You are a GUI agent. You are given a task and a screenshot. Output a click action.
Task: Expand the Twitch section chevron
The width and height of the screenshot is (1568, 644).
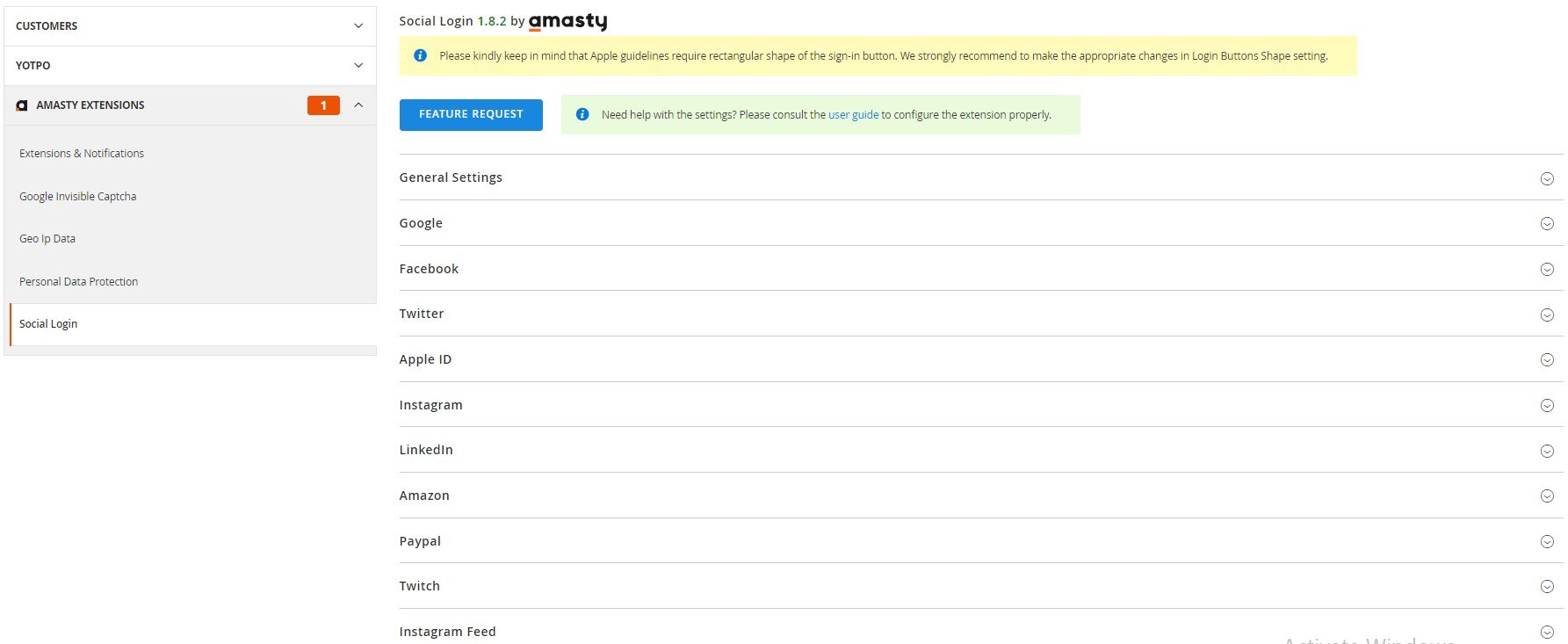1547,587
